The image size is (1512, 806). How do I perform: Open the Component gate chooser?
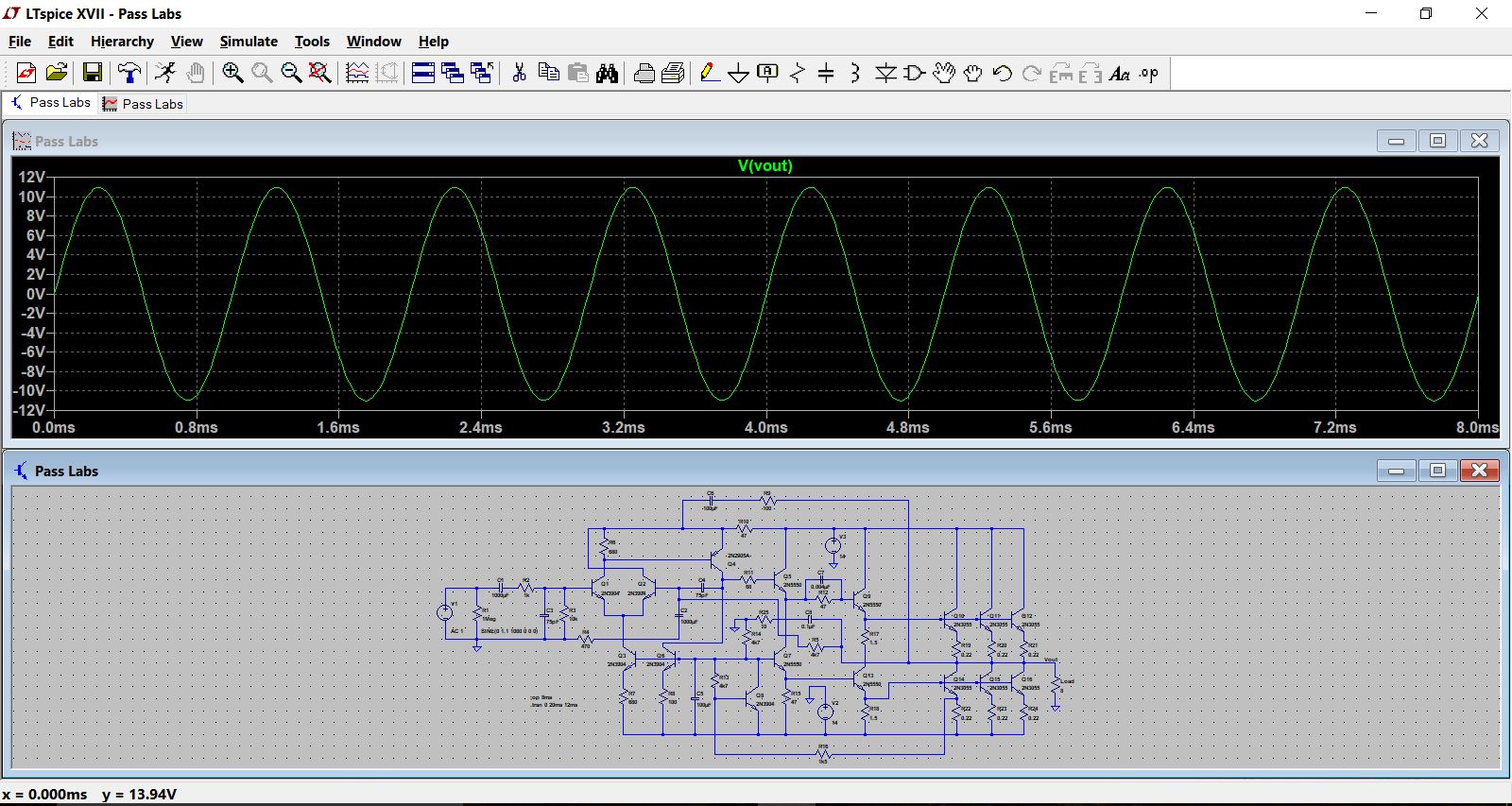pyautogui.click(x=915, y=73)
